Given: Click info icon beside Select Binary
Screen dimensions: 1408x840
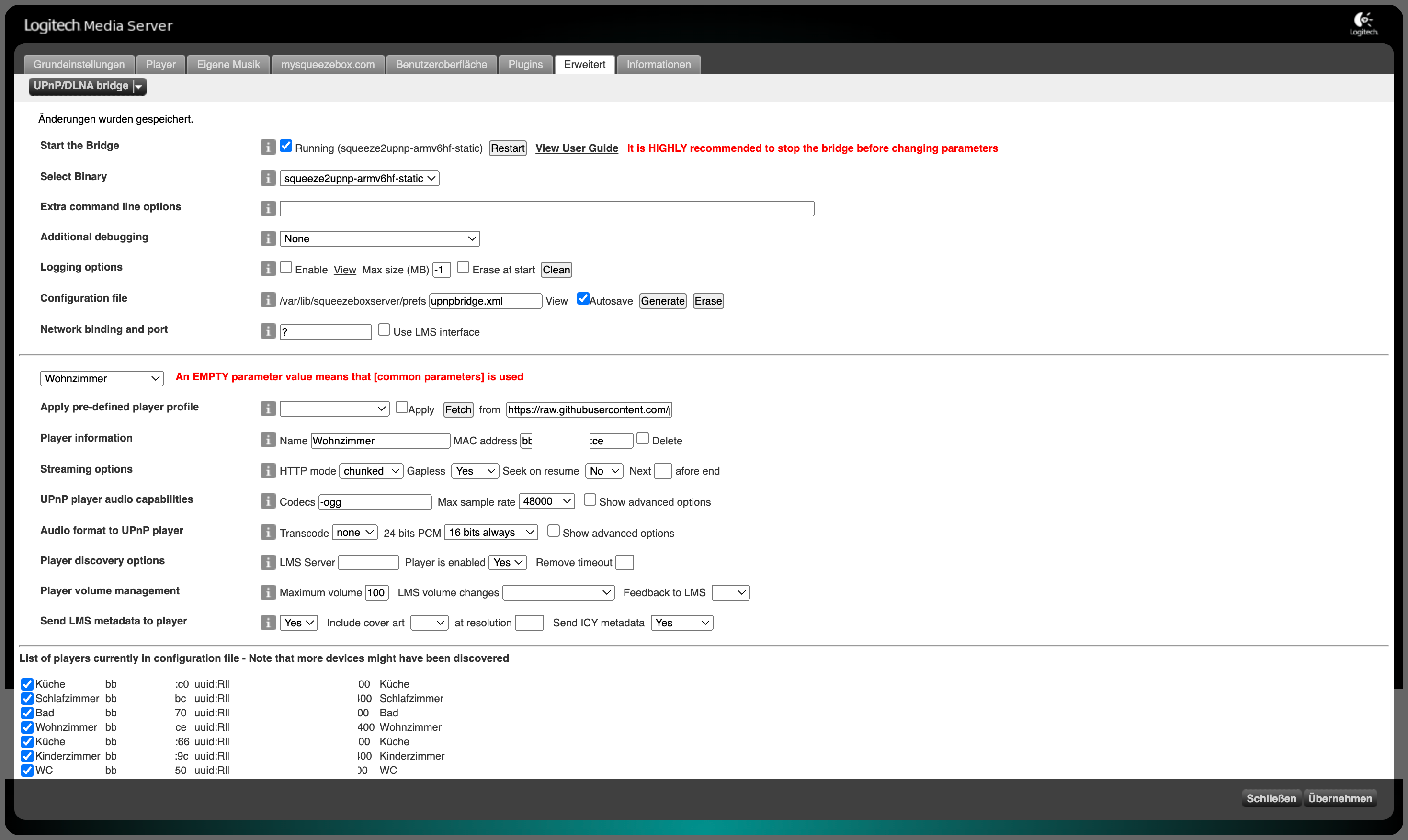Looking at the screenshot, I should (x=268, y=178).
